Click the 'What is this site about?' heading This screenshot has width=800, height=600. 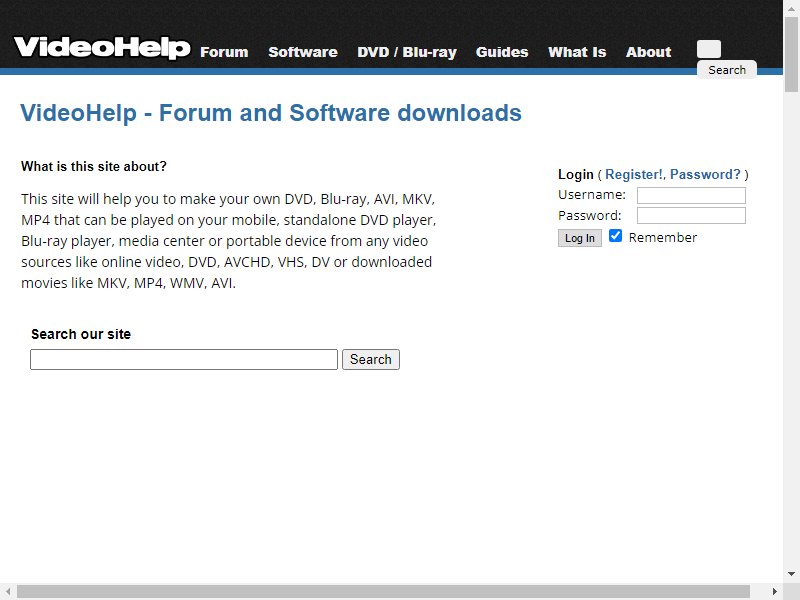(x=94, y=166)
